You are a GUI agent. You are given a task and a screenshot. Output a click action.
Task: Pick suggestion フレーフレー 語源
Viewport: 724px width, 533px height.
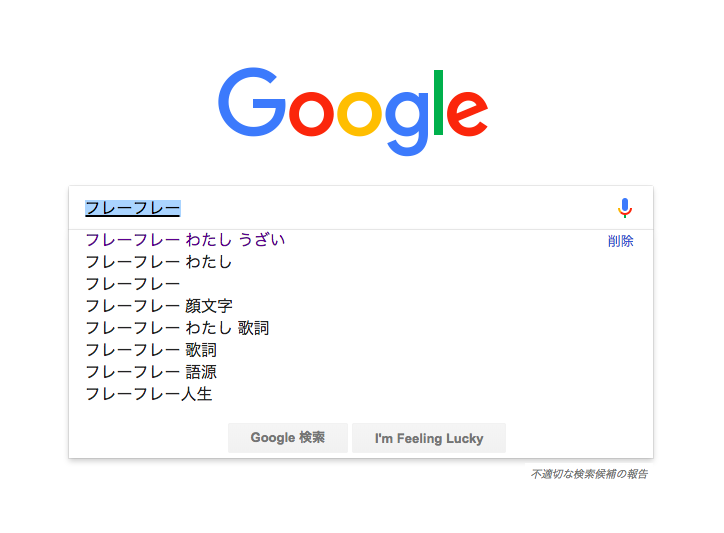click(151, 372)
